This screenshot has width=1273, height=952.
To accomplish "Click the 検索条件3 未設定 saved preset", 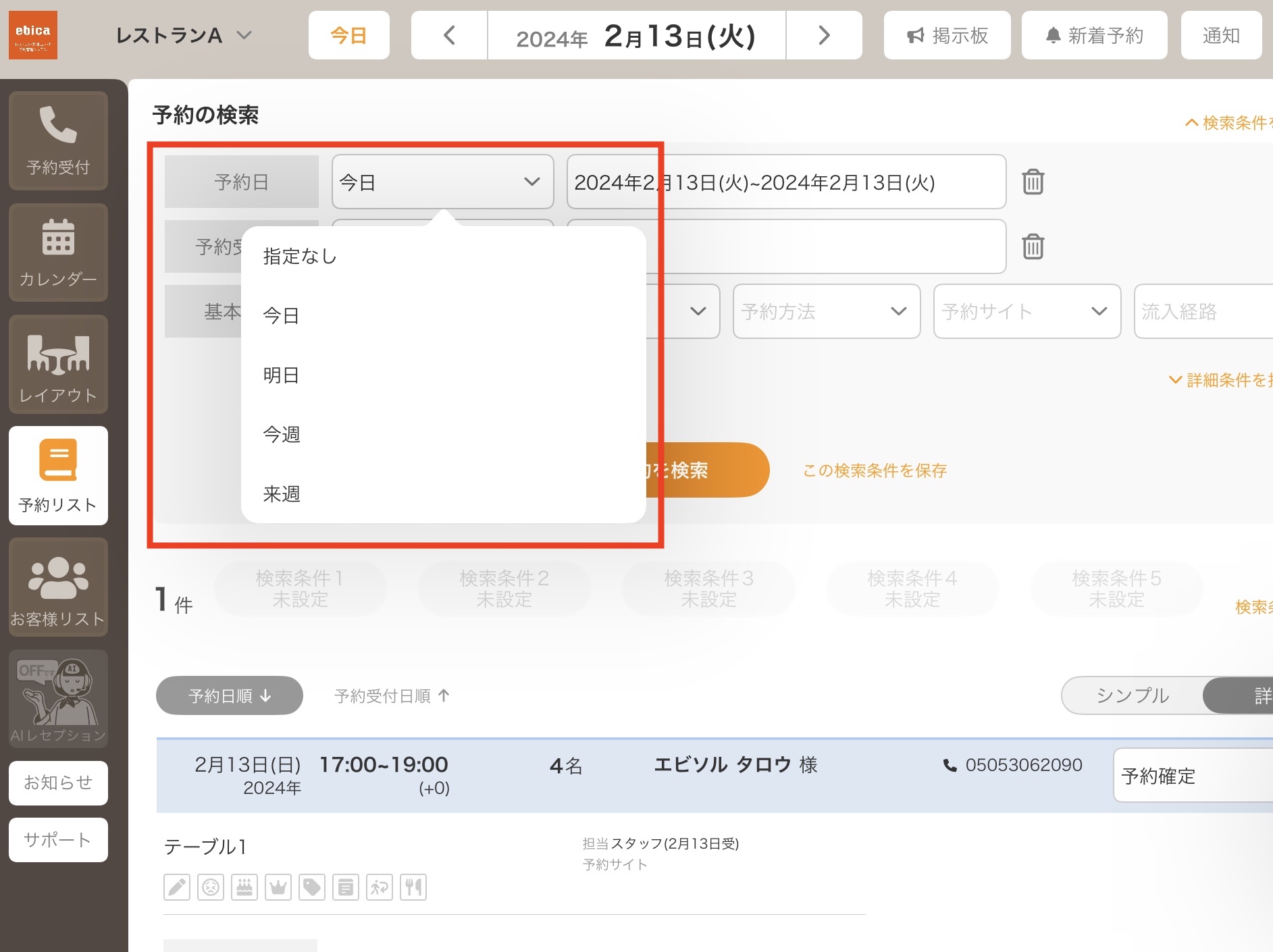I will [708, 589].
